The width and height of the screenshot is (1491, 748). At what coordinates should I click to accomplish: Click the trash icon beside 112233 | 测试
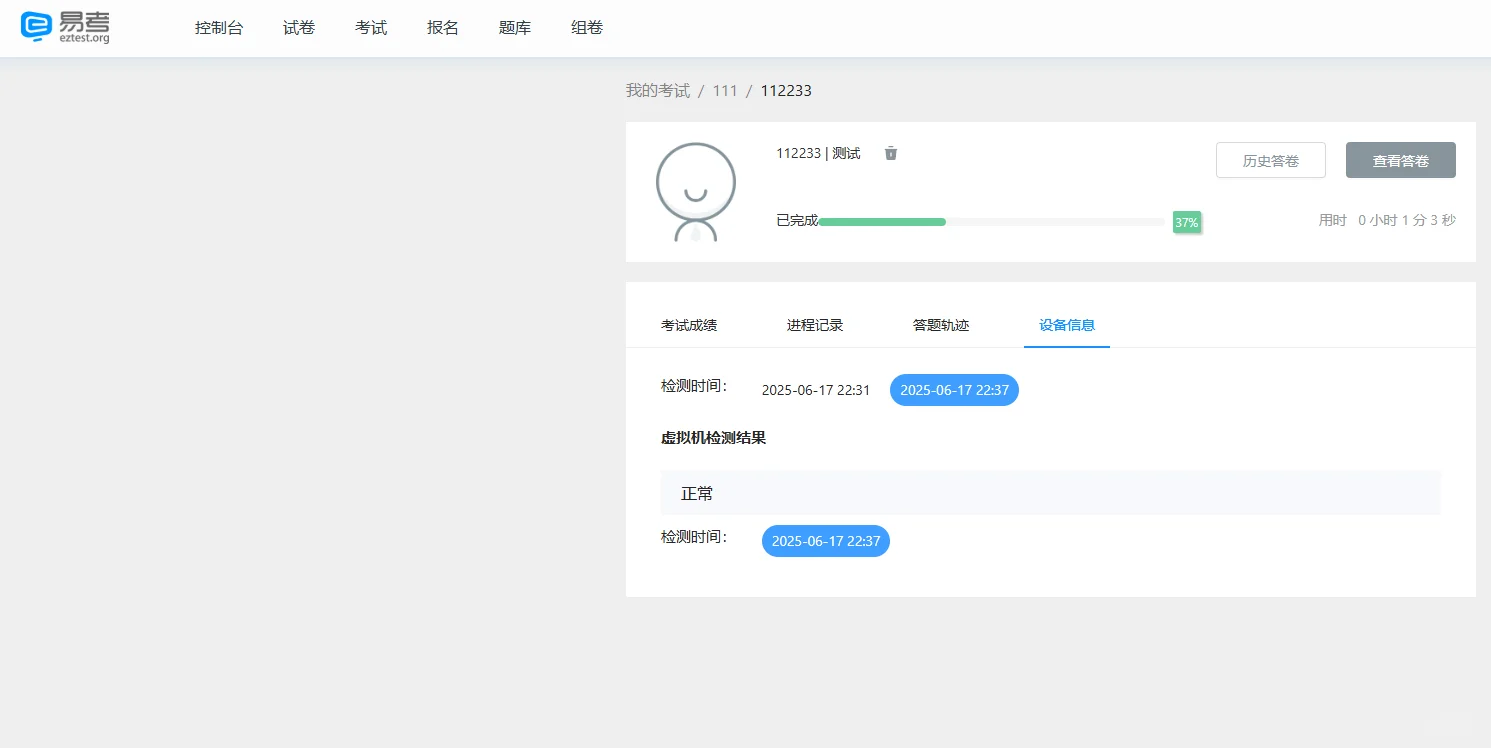click(890, 153)
